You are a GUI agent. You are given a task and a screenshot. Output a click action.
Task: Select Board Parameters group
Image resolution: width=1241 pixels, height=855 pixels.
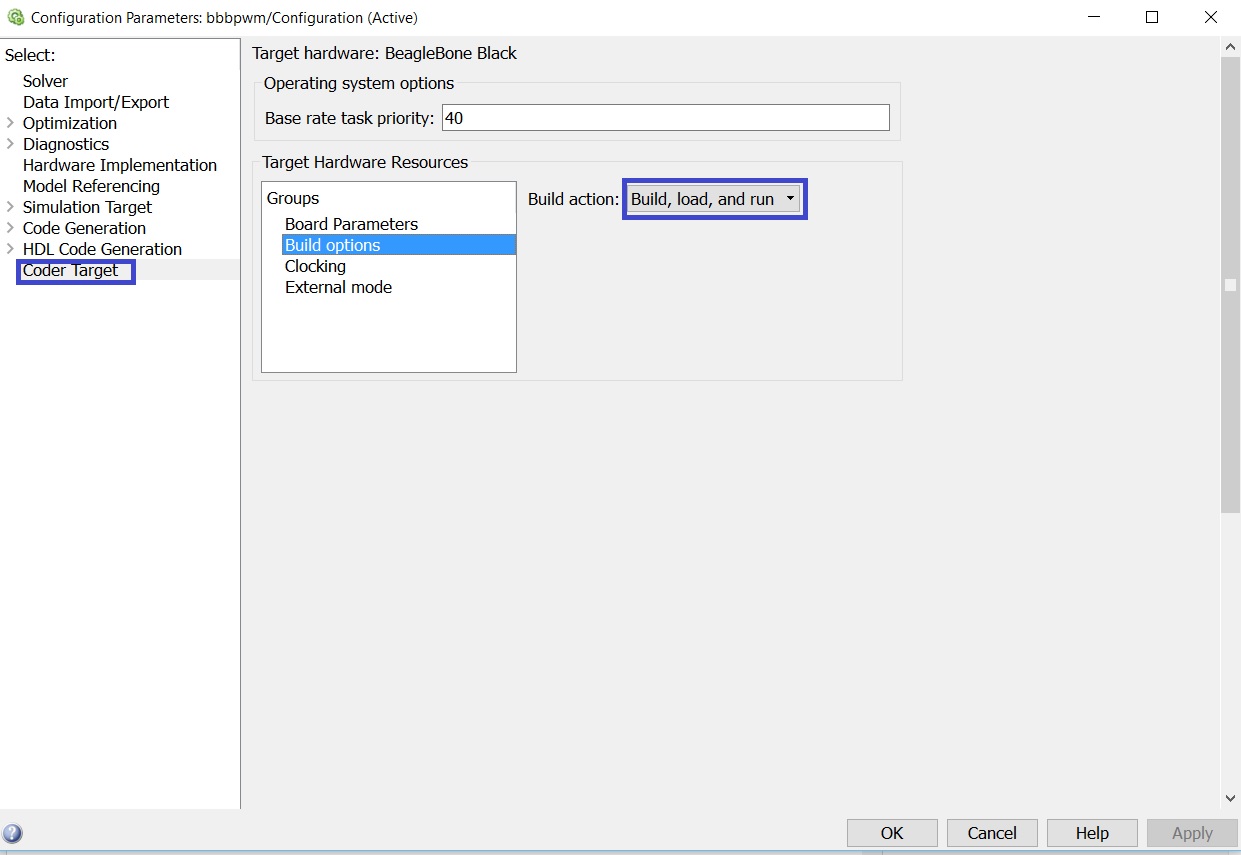(351, 224)
